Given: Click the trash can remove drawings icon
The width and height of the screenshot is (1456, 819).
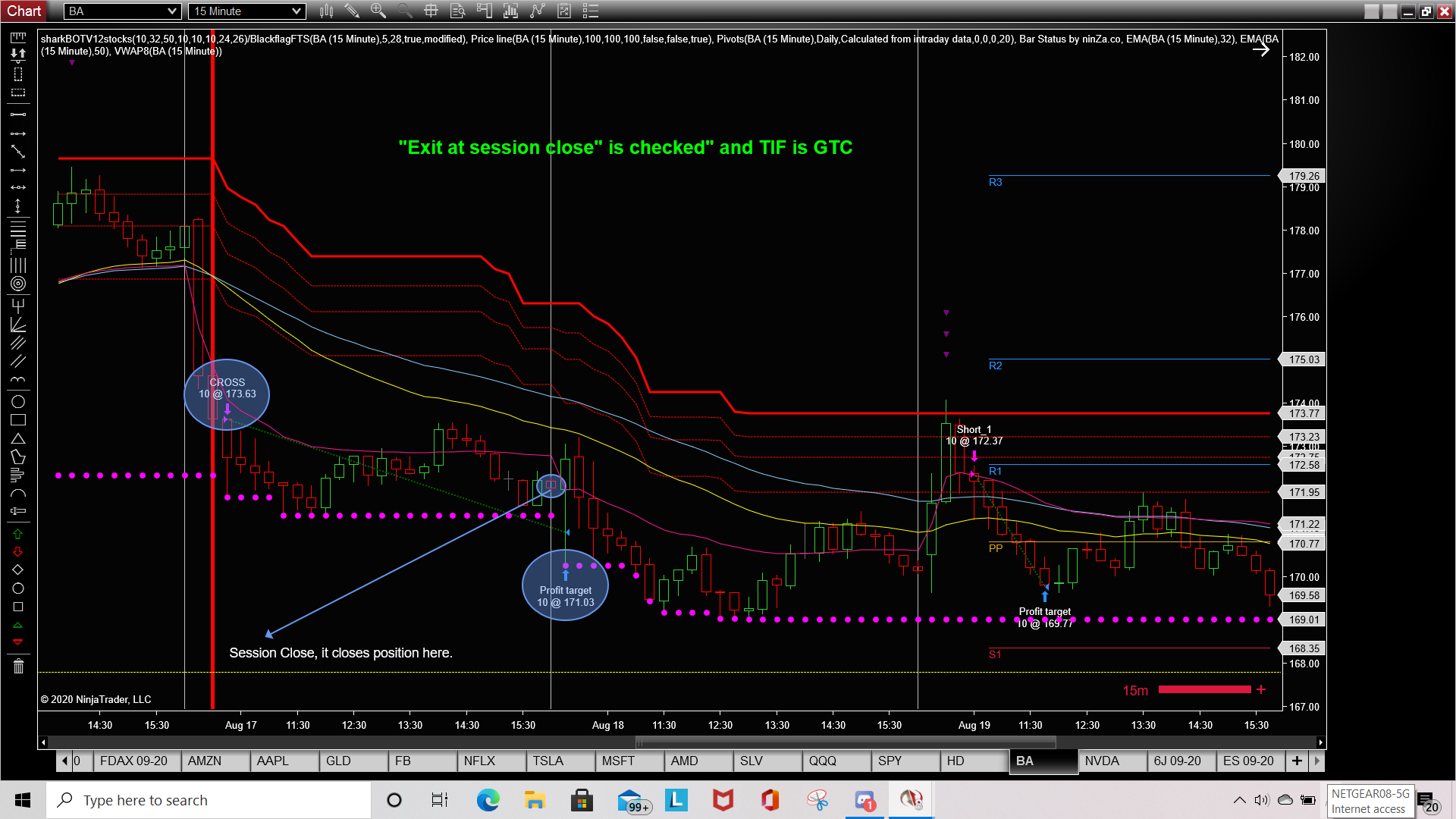Looking at the screenshot, I should coord(18,667).
